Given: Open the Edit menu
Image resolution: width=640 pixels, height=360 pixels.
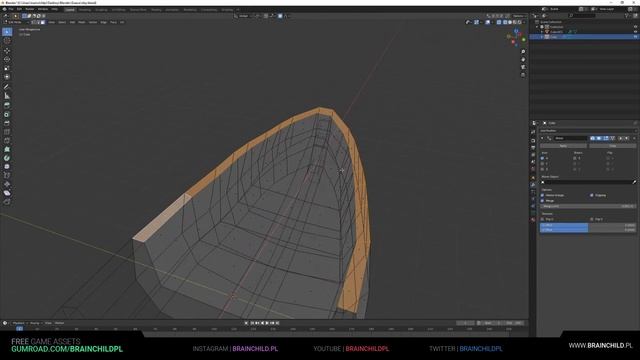Looking at the screenshot, I should tap(19, 9).
